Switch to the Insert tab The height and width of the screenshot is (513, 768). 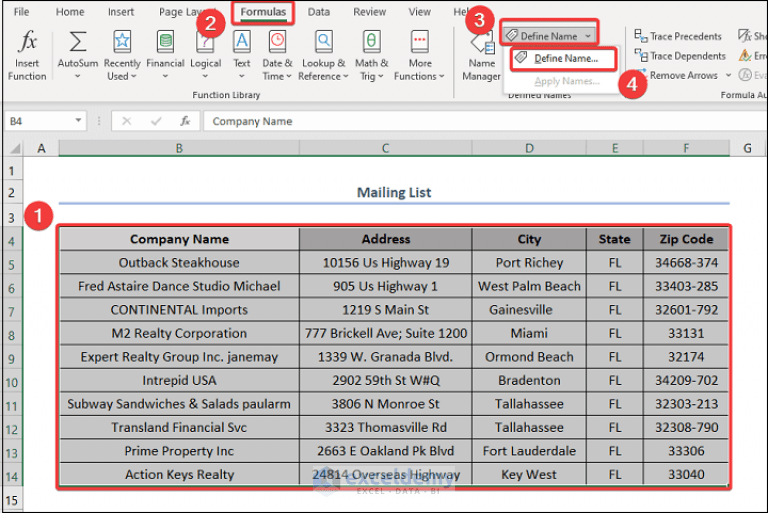pos(120,12)
